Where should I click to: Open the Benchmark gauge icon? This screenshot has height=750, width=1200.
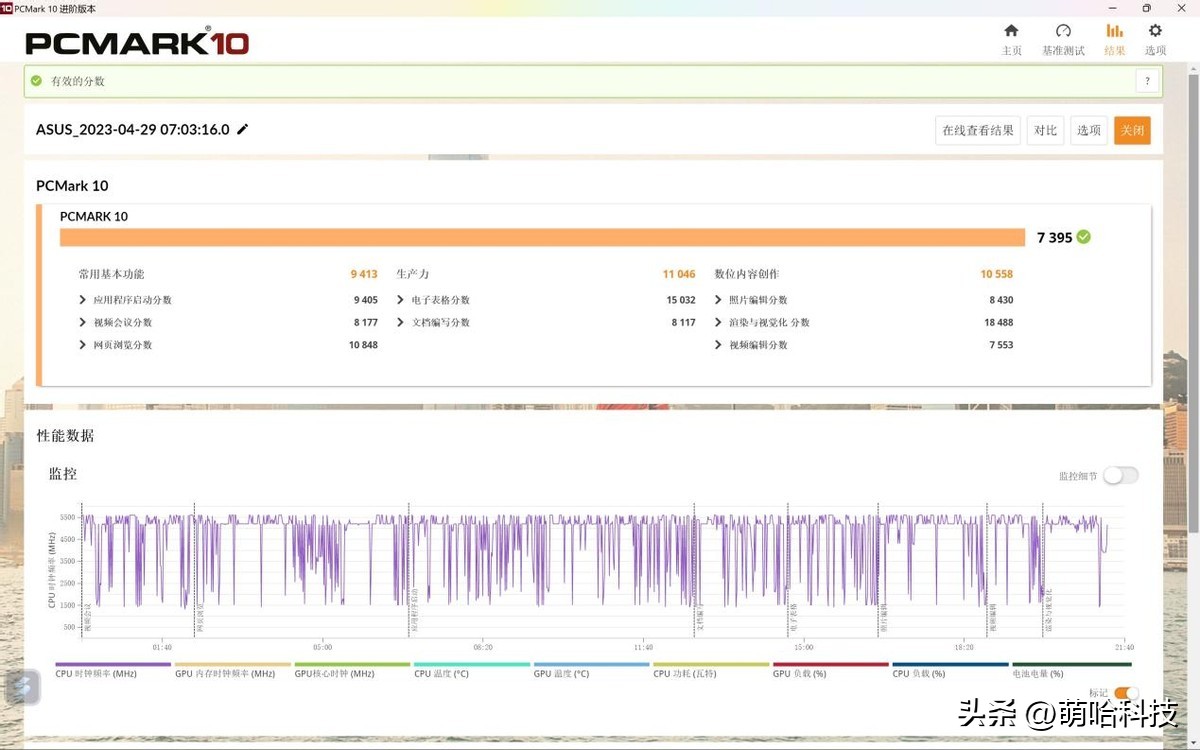tap(1063, 32)
